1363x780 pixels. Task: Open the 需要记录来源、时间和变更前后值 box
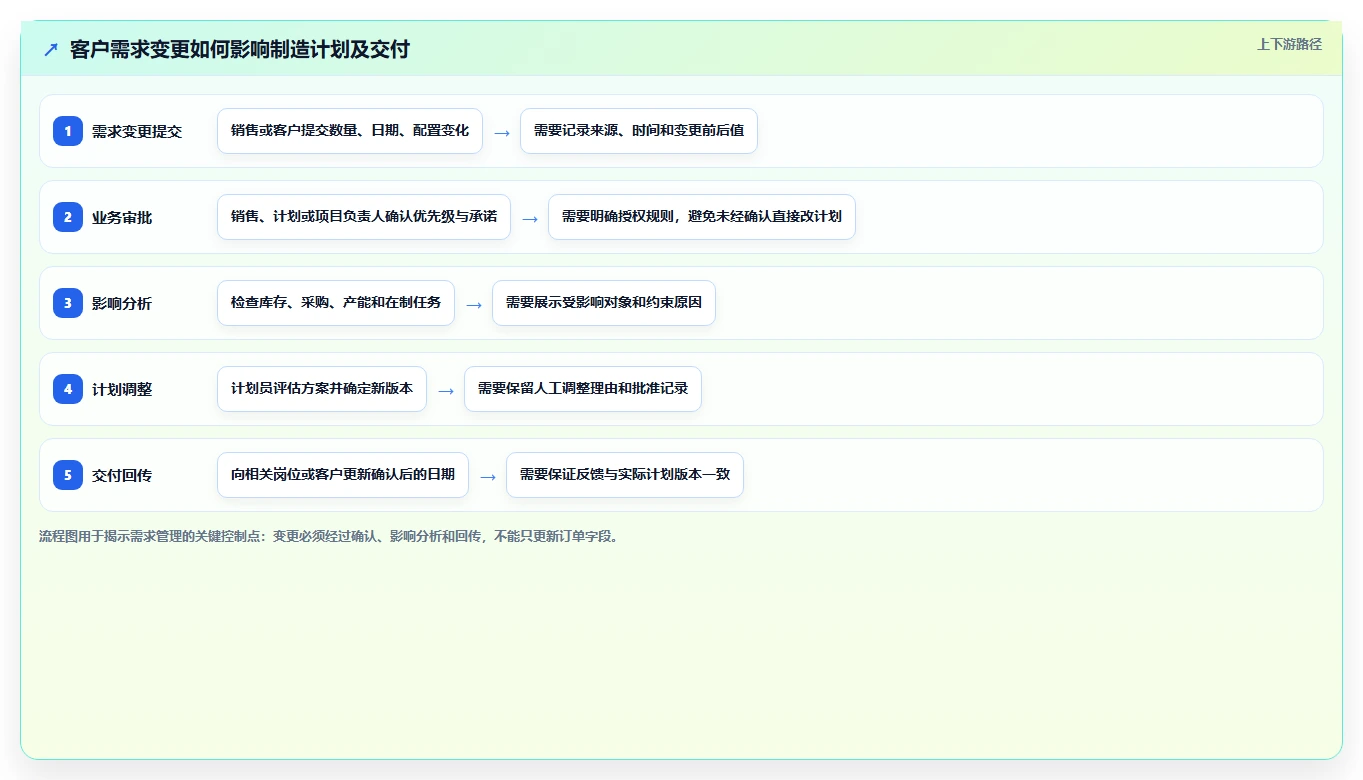click(639, 131)
